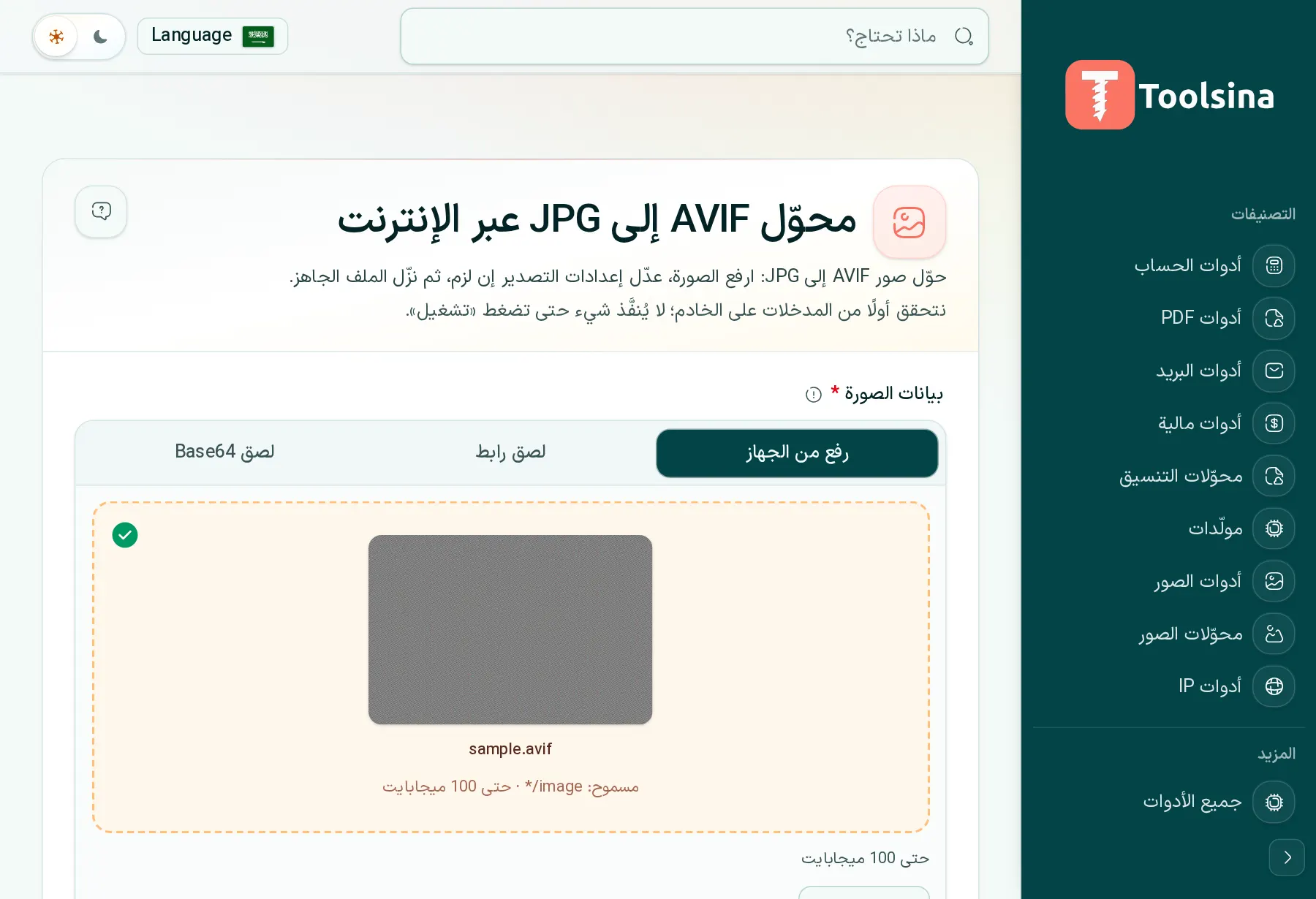Click the sample.avif image thumbnail
The image size is (1316, 899).
coord(510,629)
